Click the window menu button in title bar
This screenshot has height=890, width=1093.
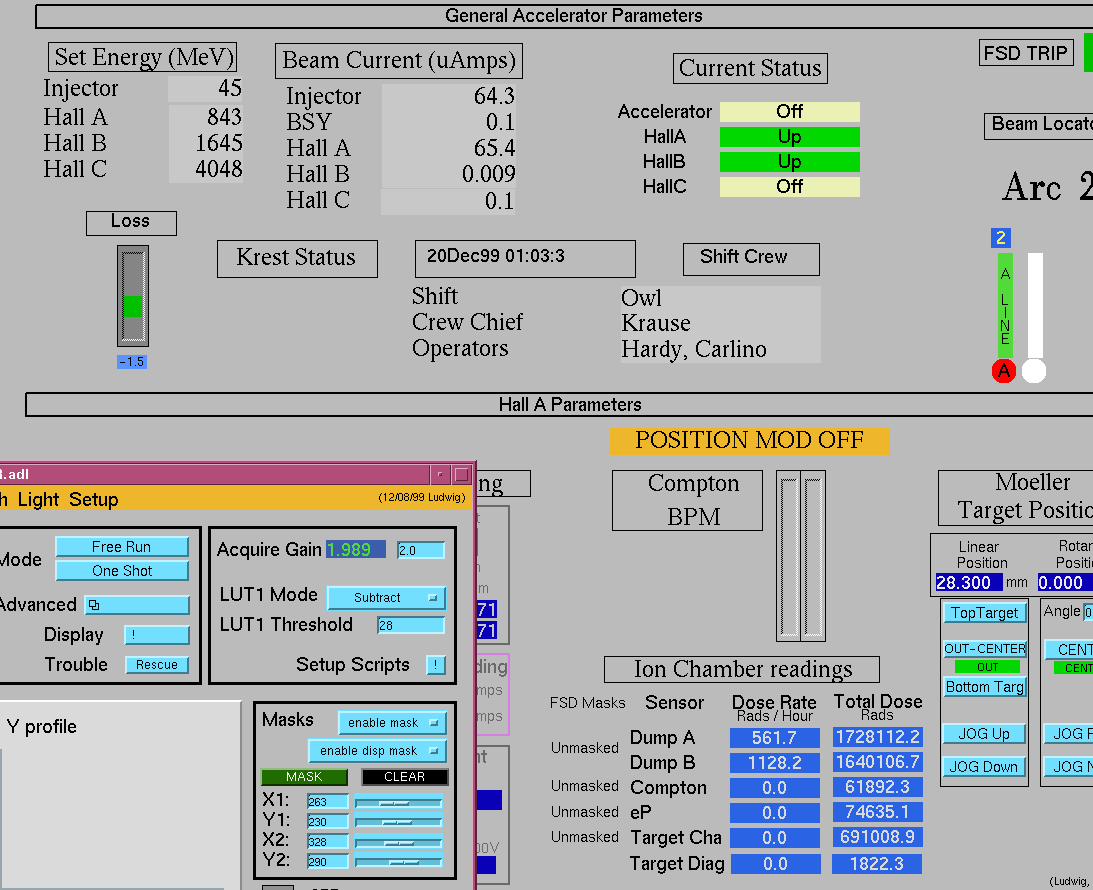click(x=440, y=475)
